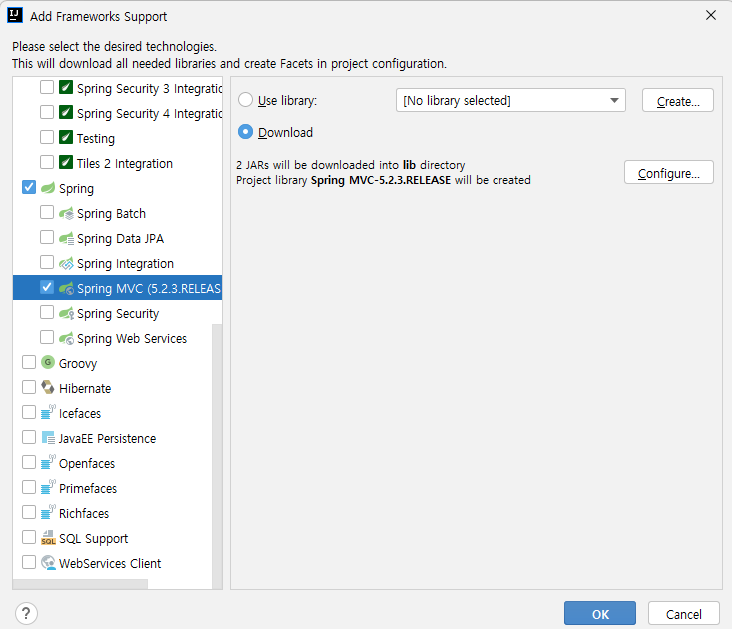Select the Download radio button

point(246,132)
